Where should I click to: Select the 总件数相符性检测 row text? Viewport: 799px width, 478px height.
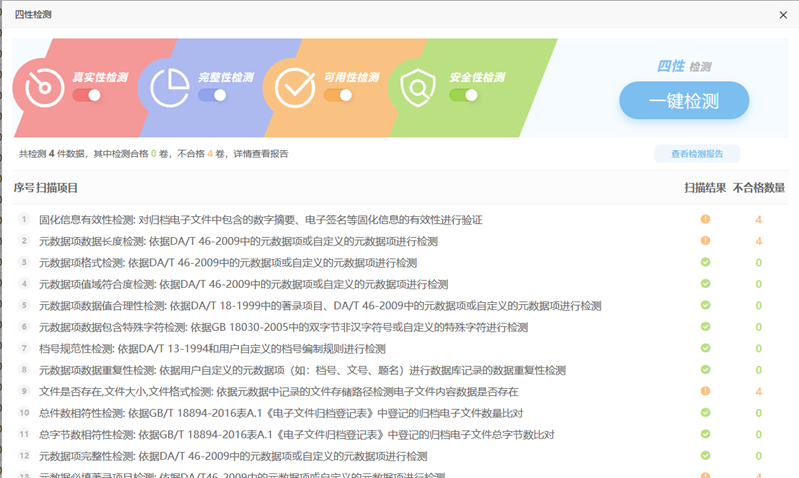click(x=281, y=413)
